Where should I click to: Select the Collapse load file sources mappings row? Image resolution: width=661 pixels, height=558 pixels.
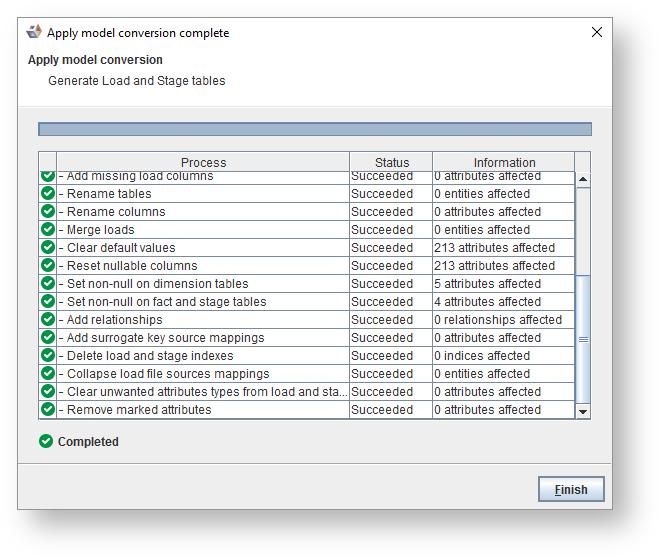click(x=200, y=374)
